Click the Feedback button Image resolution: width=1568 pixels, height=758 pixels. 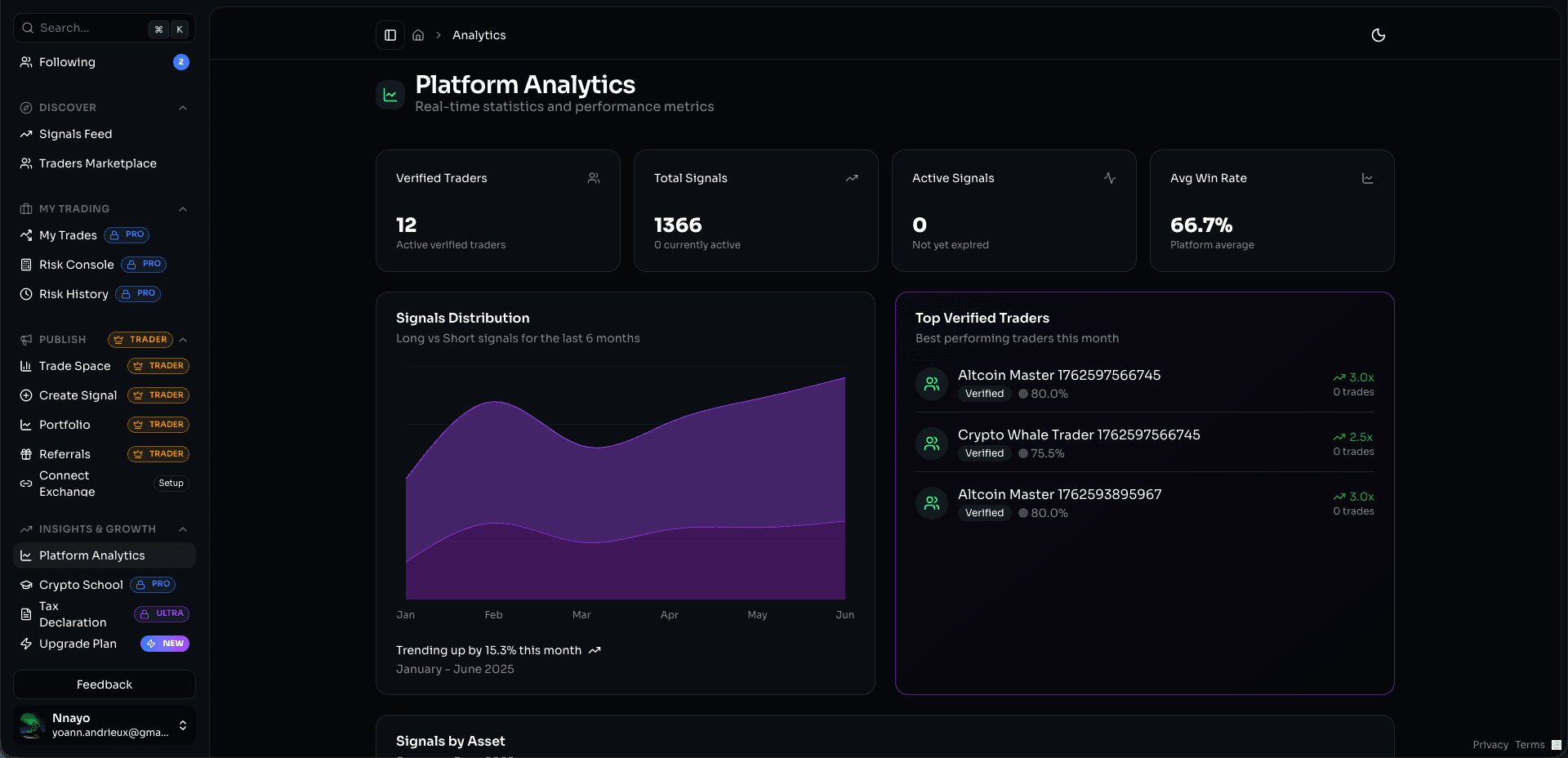tap(105, 684)
